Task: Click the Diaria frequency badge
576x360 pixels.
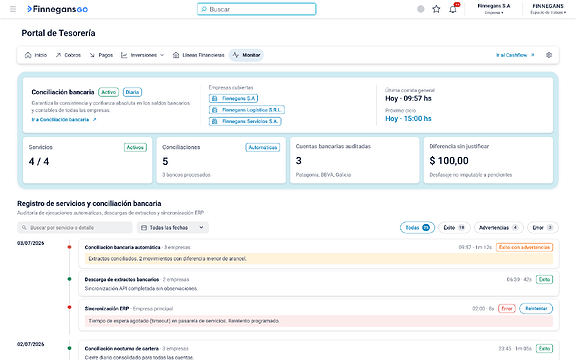Action: click(x=132, y=92)
